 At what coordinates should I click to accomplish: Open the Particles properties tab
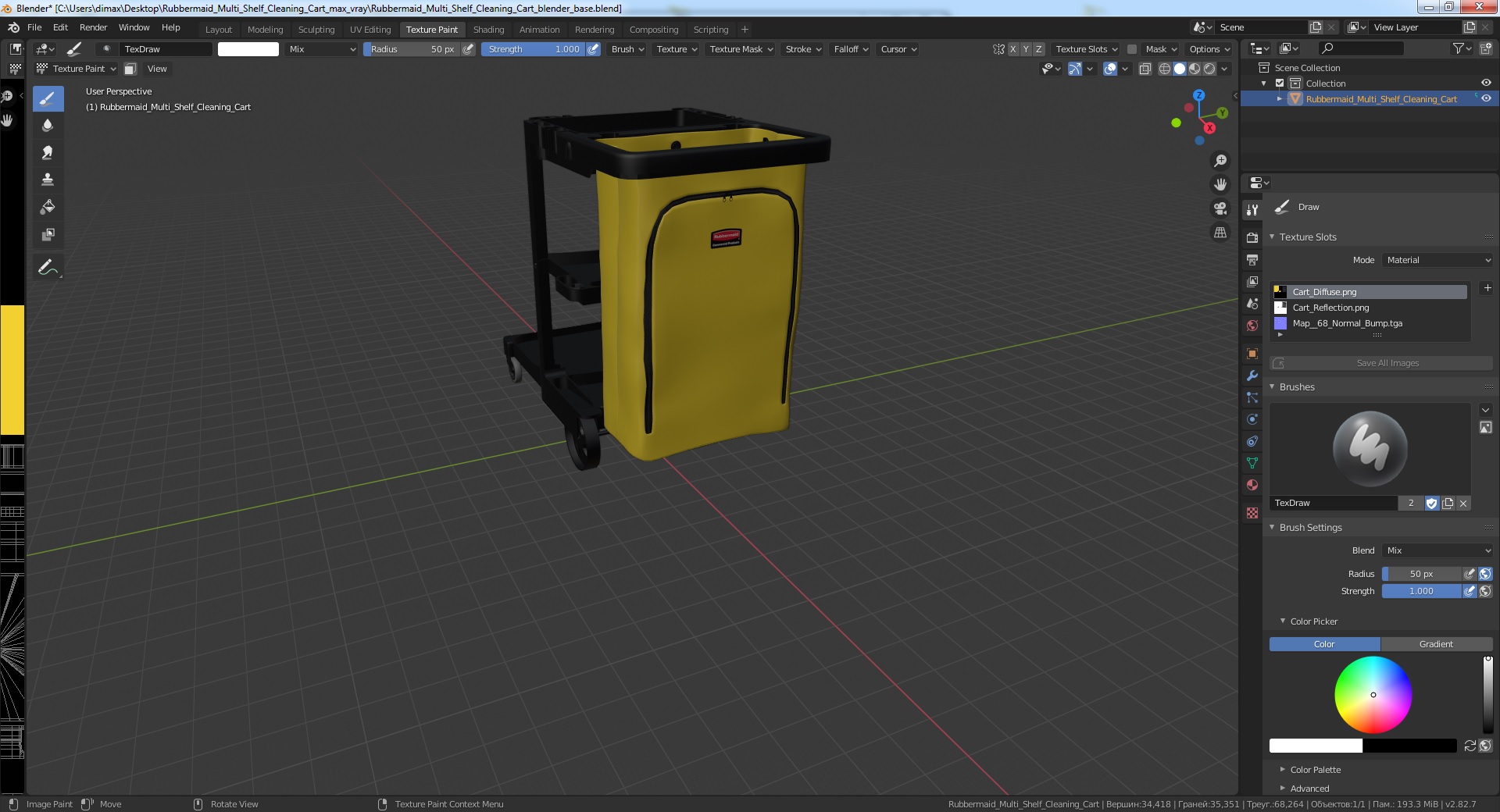1252,397
